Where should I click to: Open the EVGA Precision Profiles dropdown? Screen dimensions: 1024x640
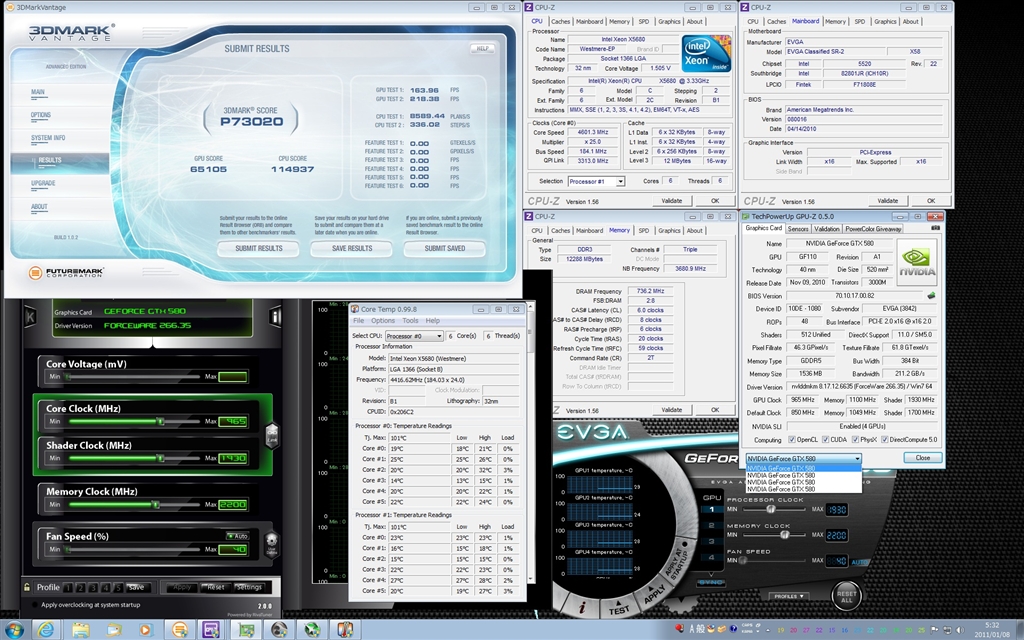789,596
